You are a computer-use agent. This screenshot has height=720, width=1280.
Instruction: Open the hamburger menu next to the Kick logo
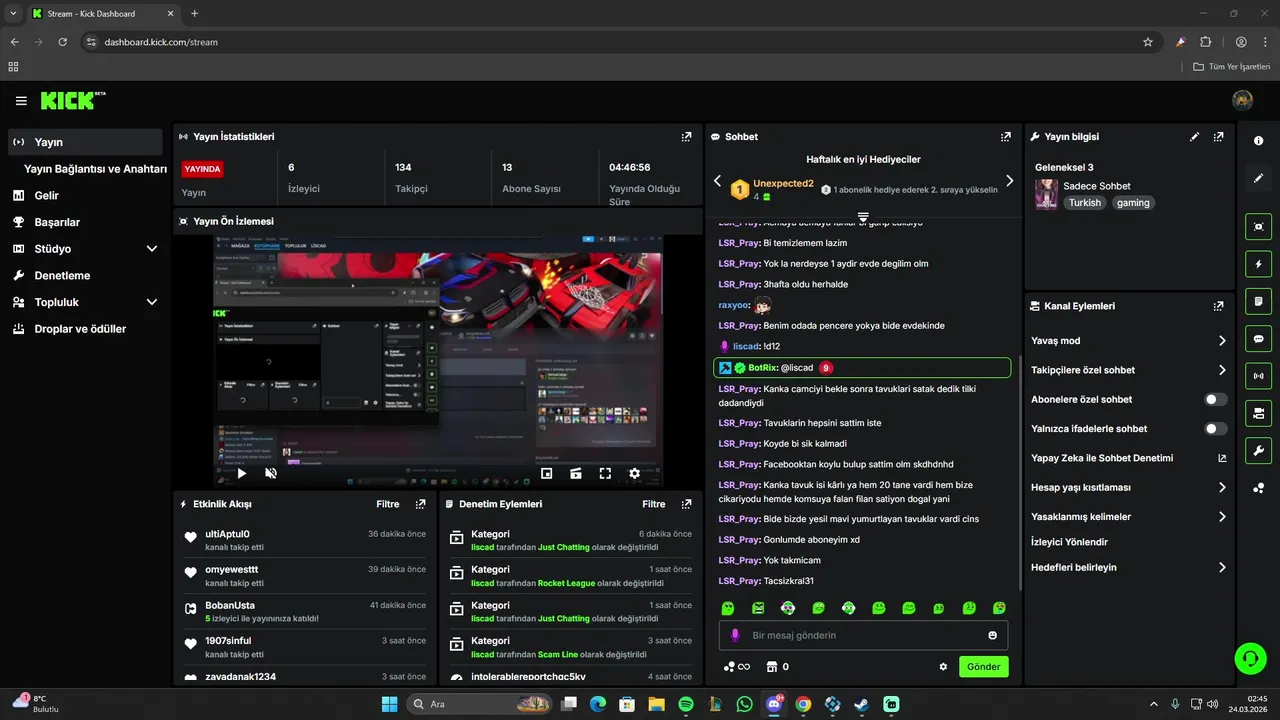21,101
